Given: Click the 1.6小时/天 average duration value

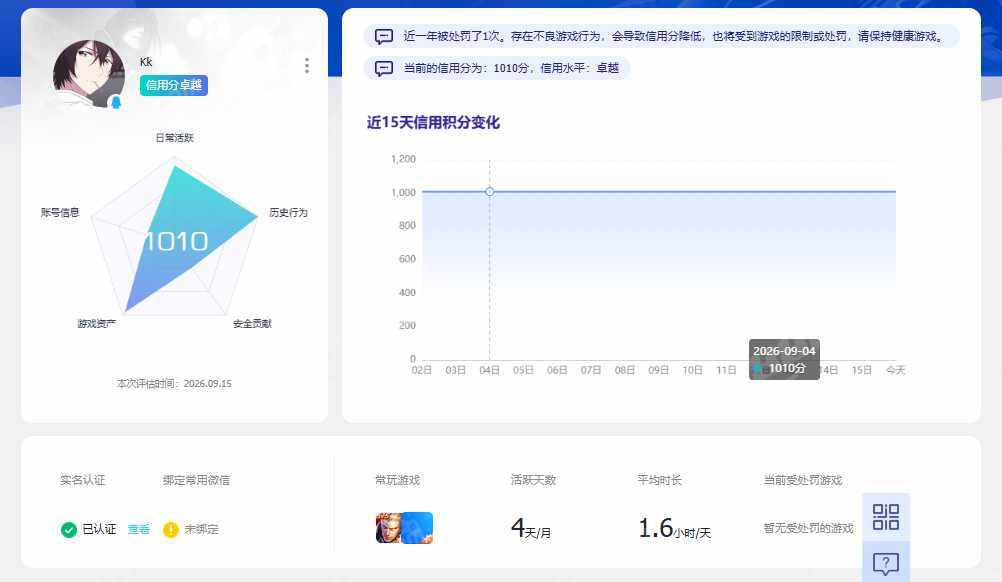Looking at the screenshot, I should pyautogui.click(x=674, y=528).
